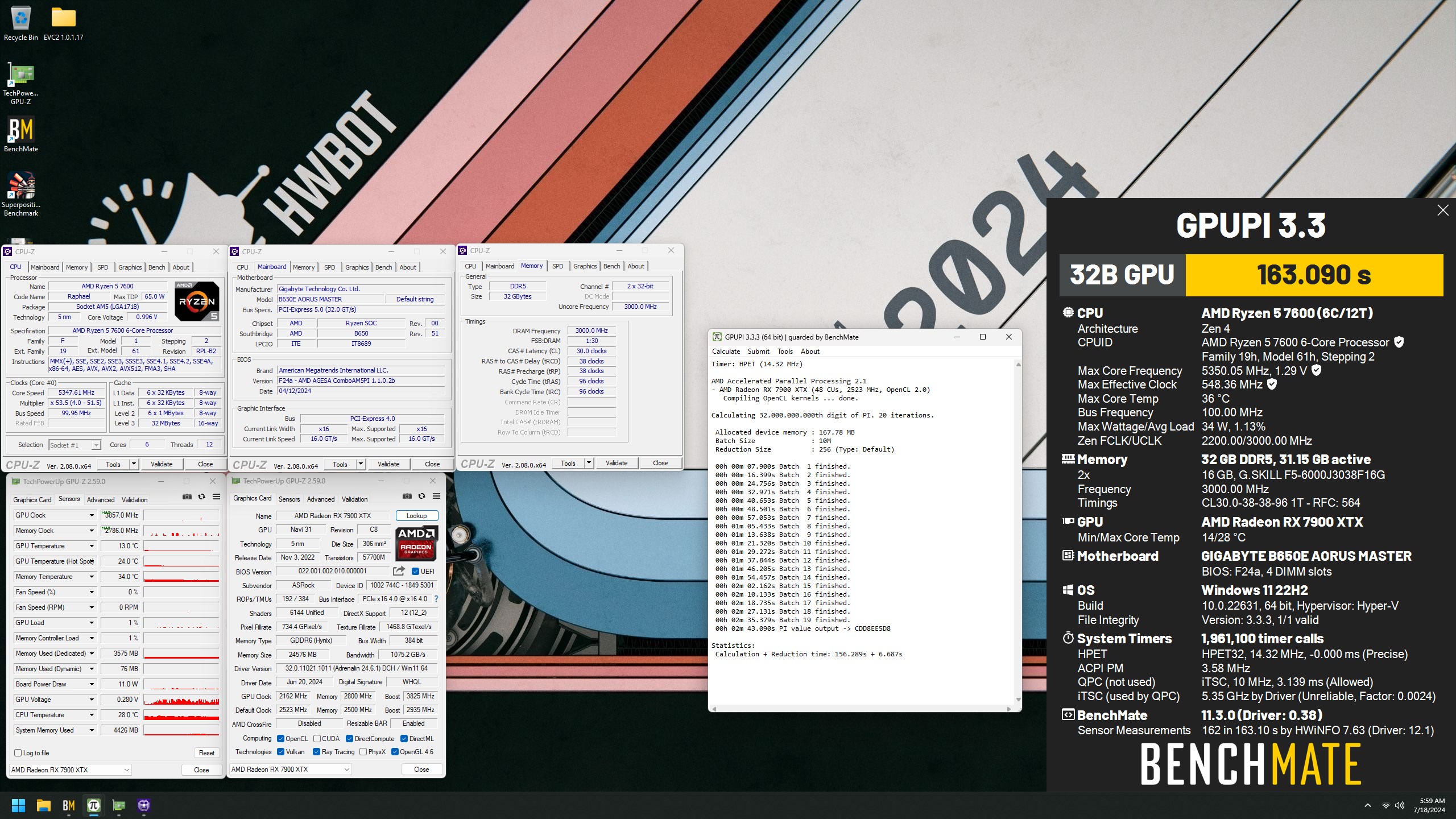Switch to CPU-Z in the taskbar

click(x=144, y=805)
